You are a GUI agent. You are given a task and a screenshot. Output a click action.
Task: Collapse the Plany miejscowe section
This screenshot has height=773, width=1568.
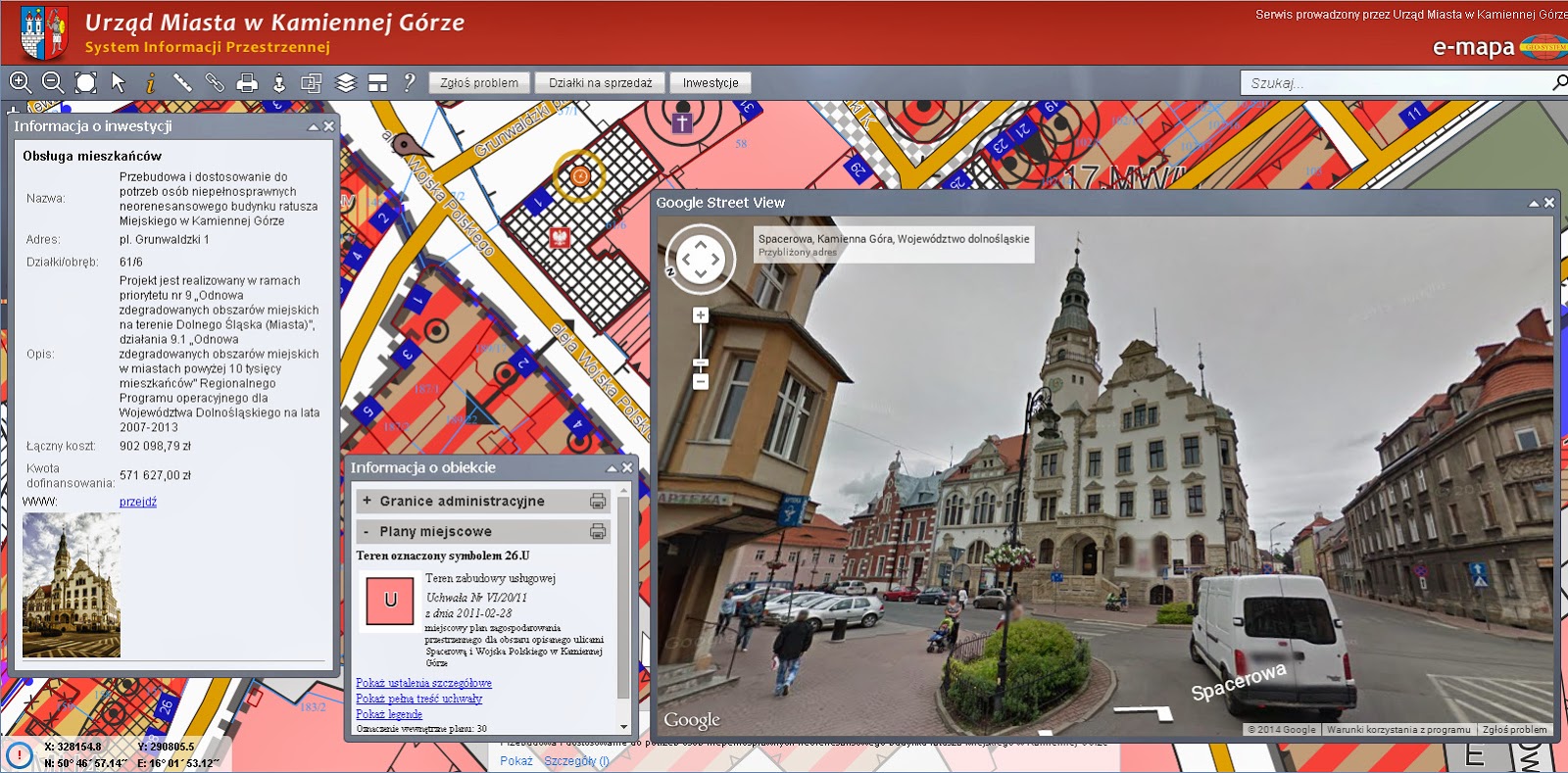click(367, 531)
